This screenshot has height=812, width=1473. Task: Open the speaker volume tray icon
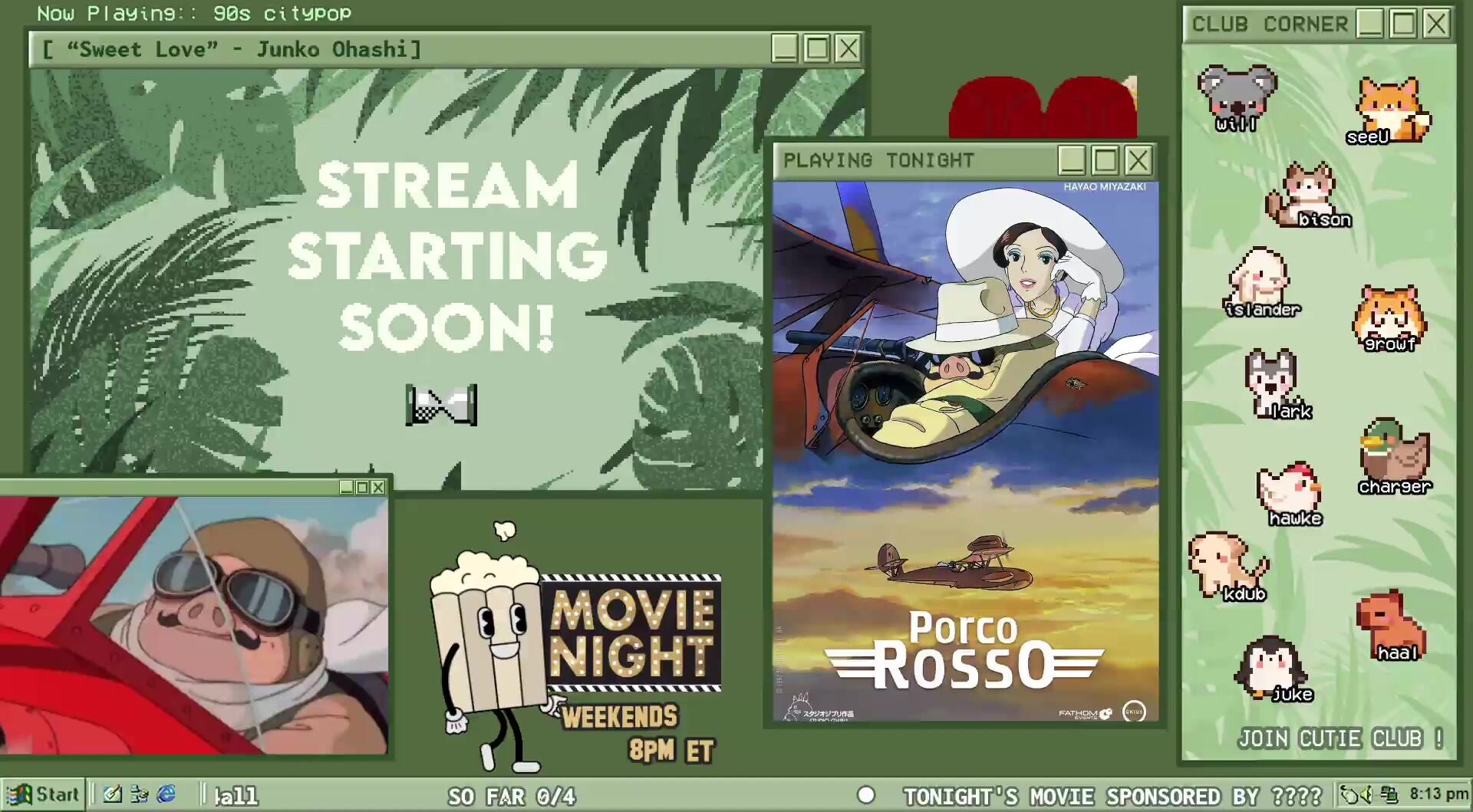point(1366,794)
